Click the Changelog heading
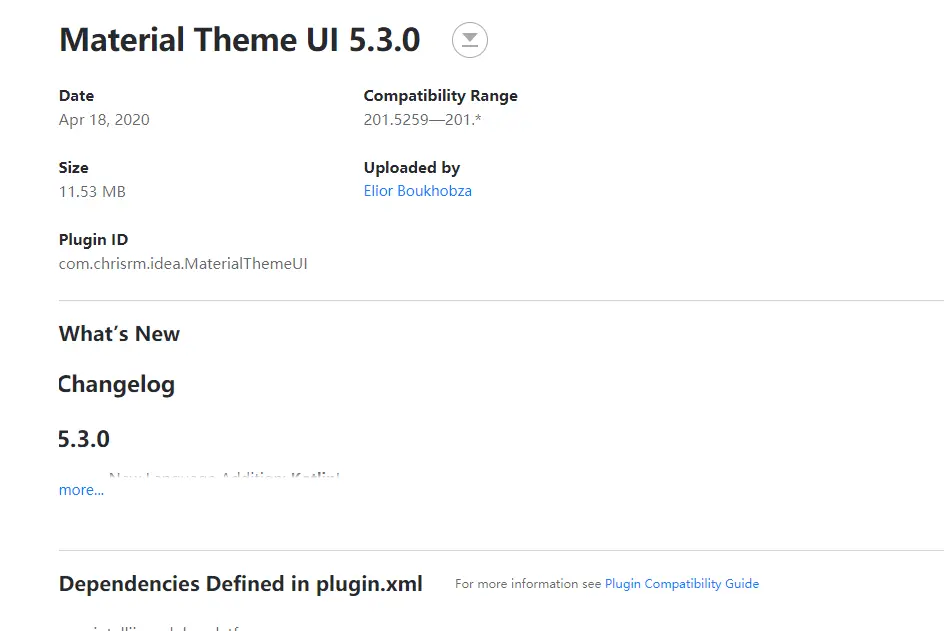 [116, 385]
